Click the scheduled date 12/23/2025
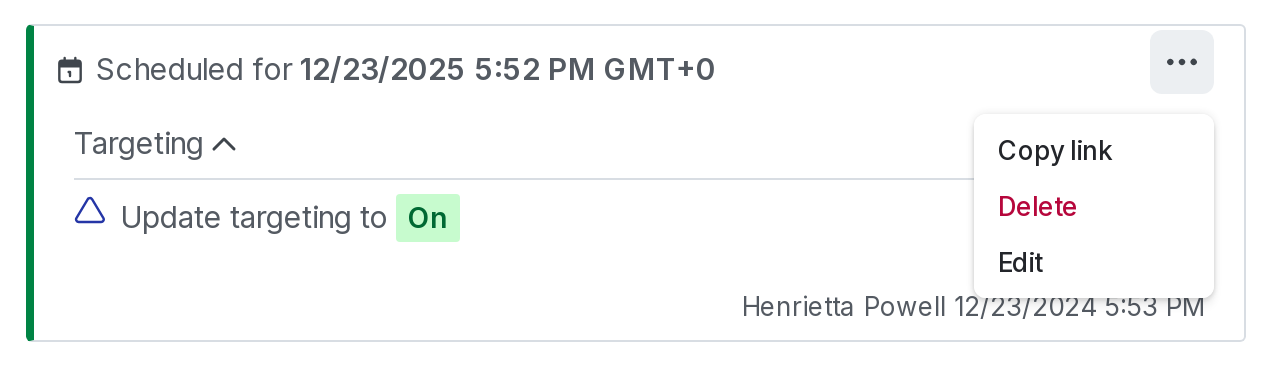 (382, 70)
